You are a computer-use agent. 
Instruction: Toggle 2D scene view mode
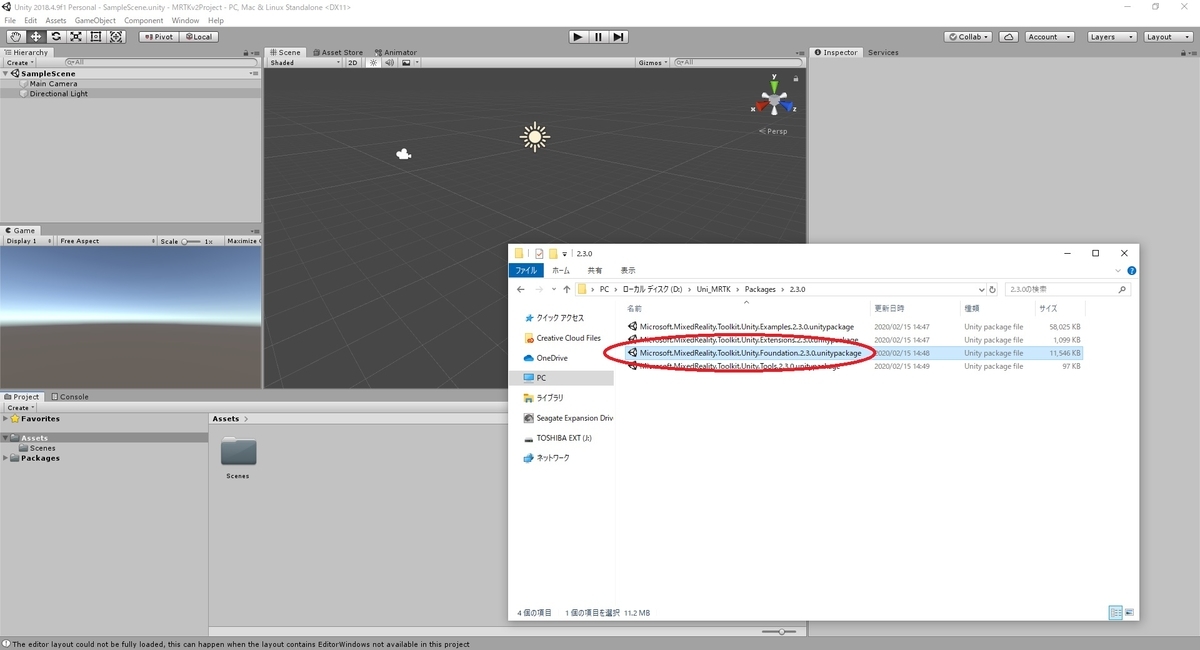click(353, 62)
